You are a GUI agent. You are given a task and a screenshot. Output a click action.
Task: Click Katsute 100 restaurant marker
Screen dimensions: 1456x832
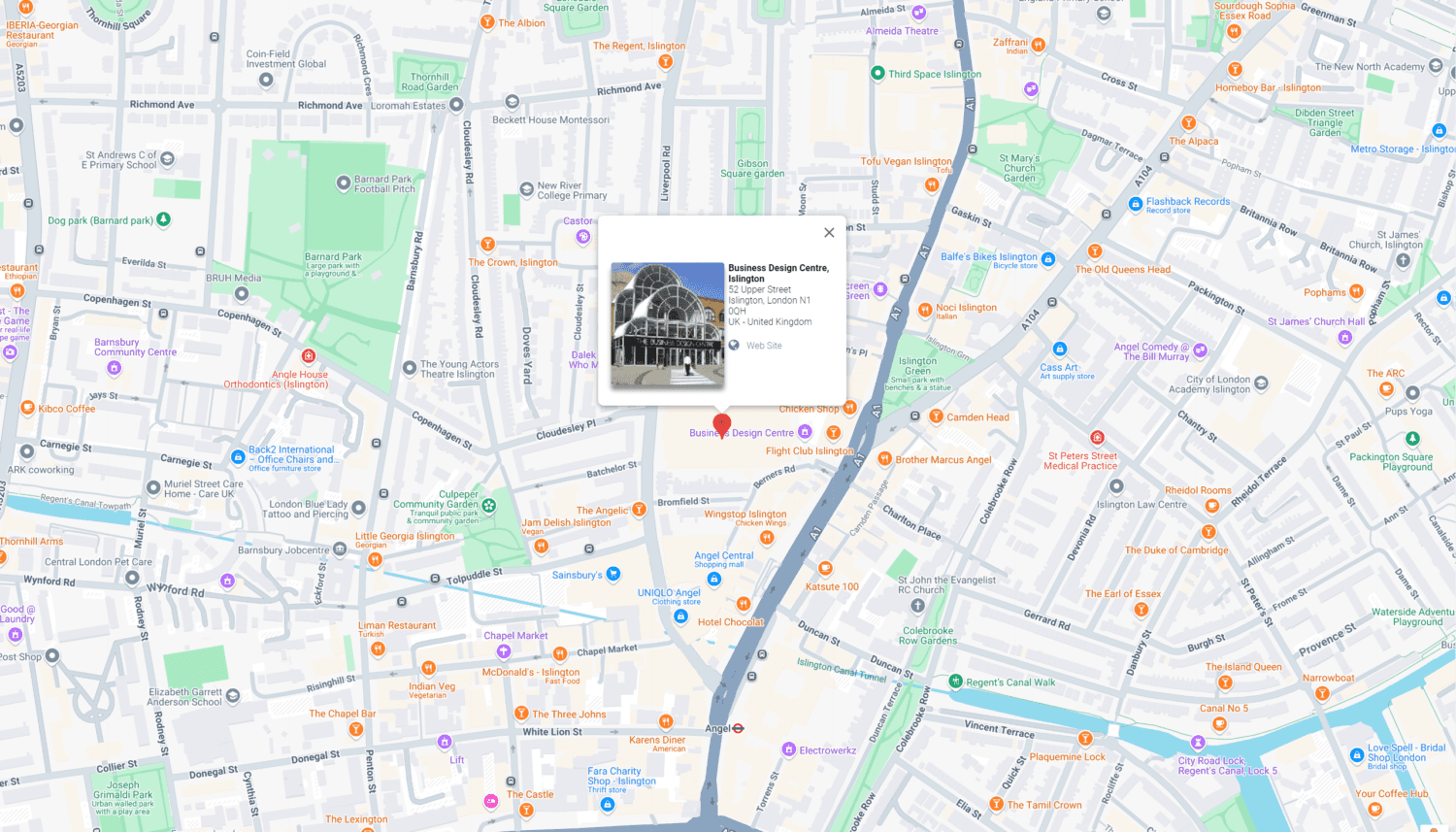coord(825,568)
